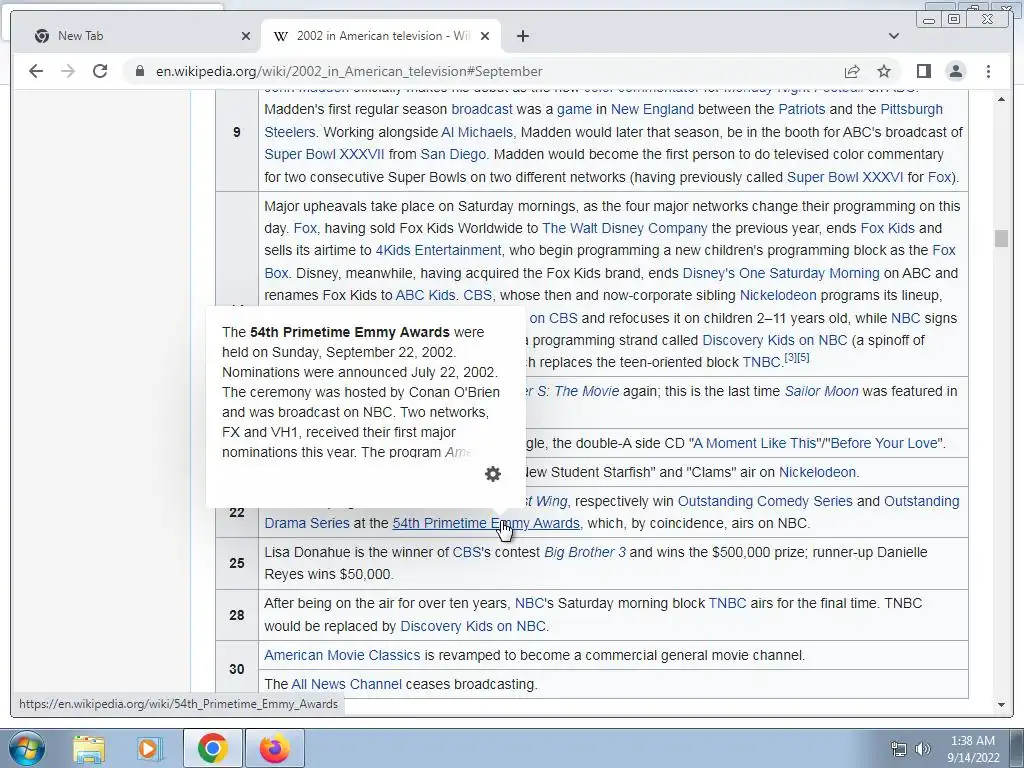Follow the TNBC link in row 28
1024x768 pixels.
click(x=728, y=603)
